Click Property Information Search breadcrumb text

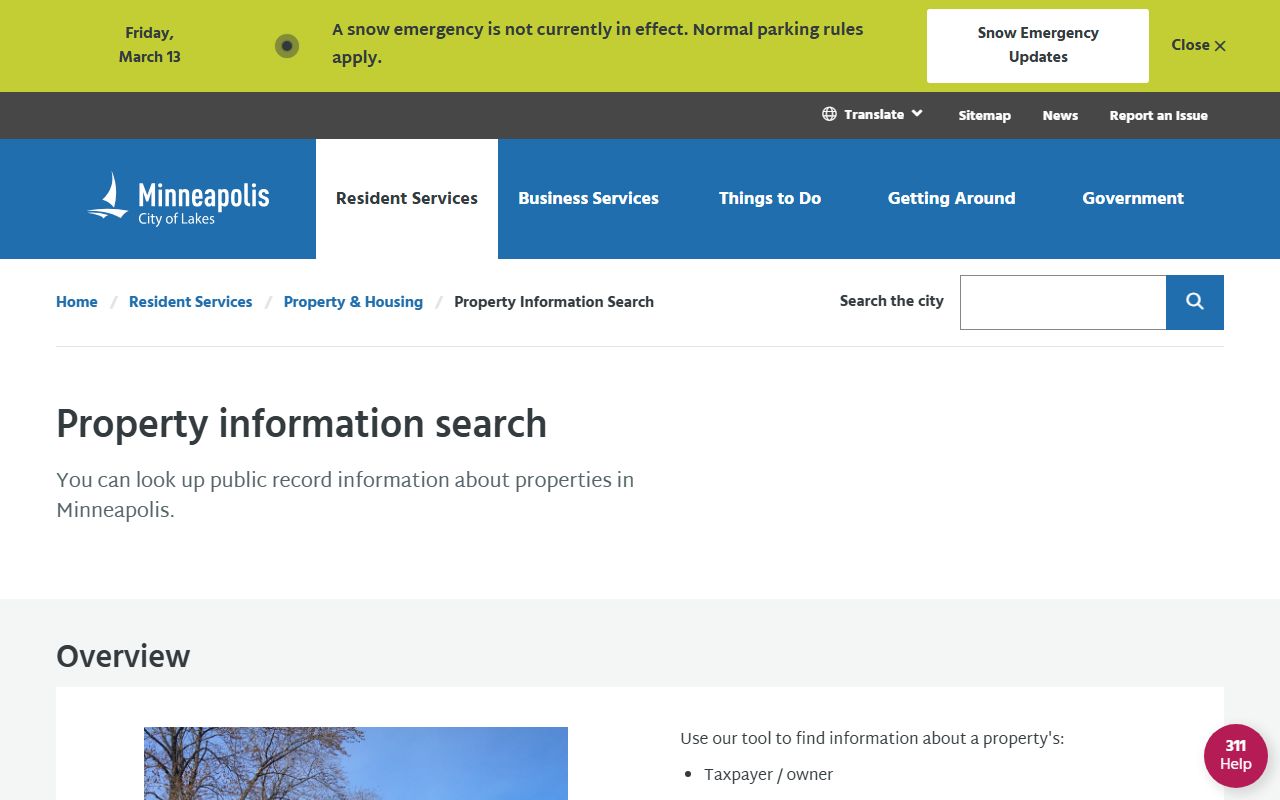pos(554,302)
